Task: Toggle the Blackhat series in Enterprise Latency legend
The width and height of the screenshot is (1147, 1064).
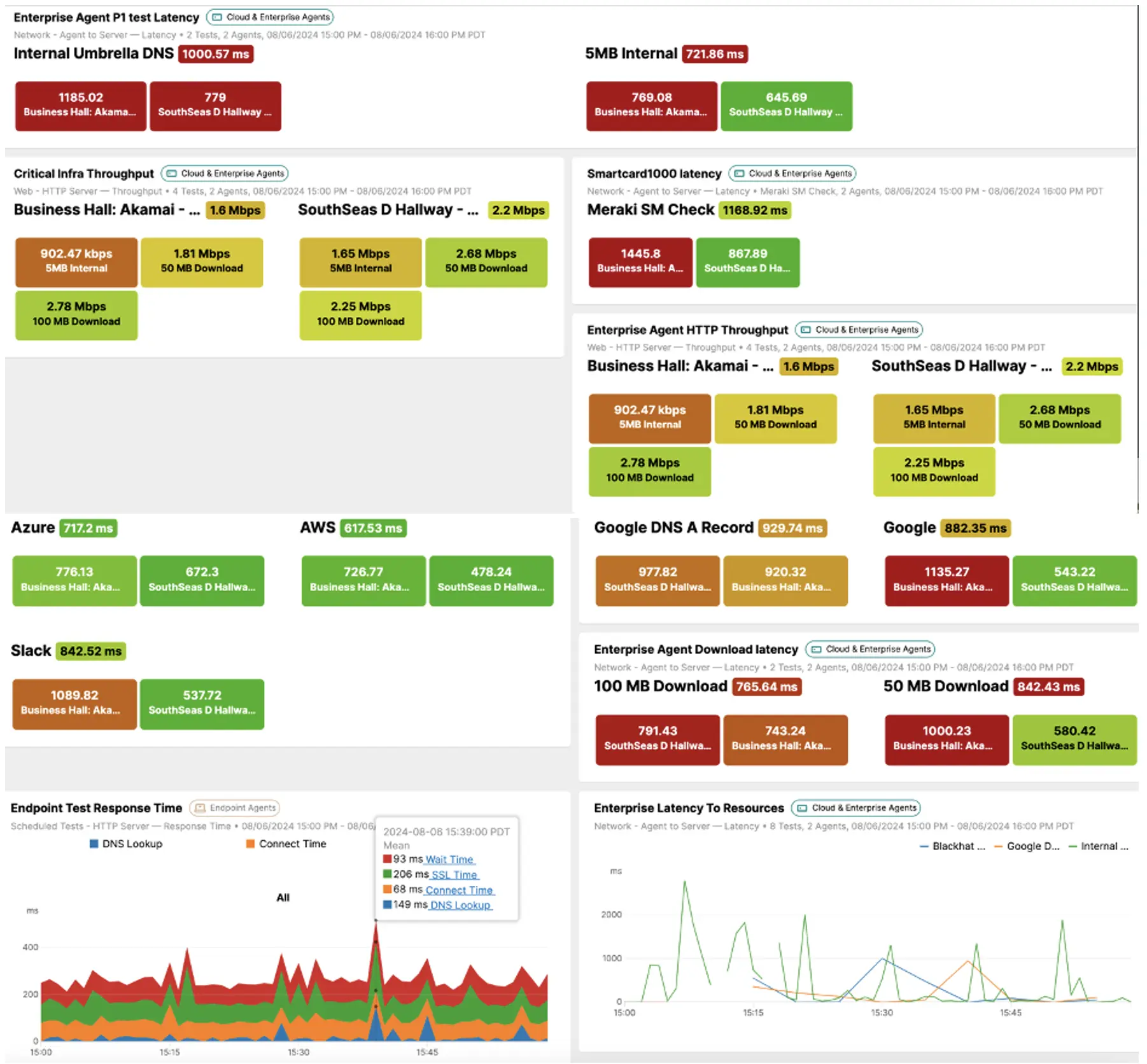Action: (952, 846)
